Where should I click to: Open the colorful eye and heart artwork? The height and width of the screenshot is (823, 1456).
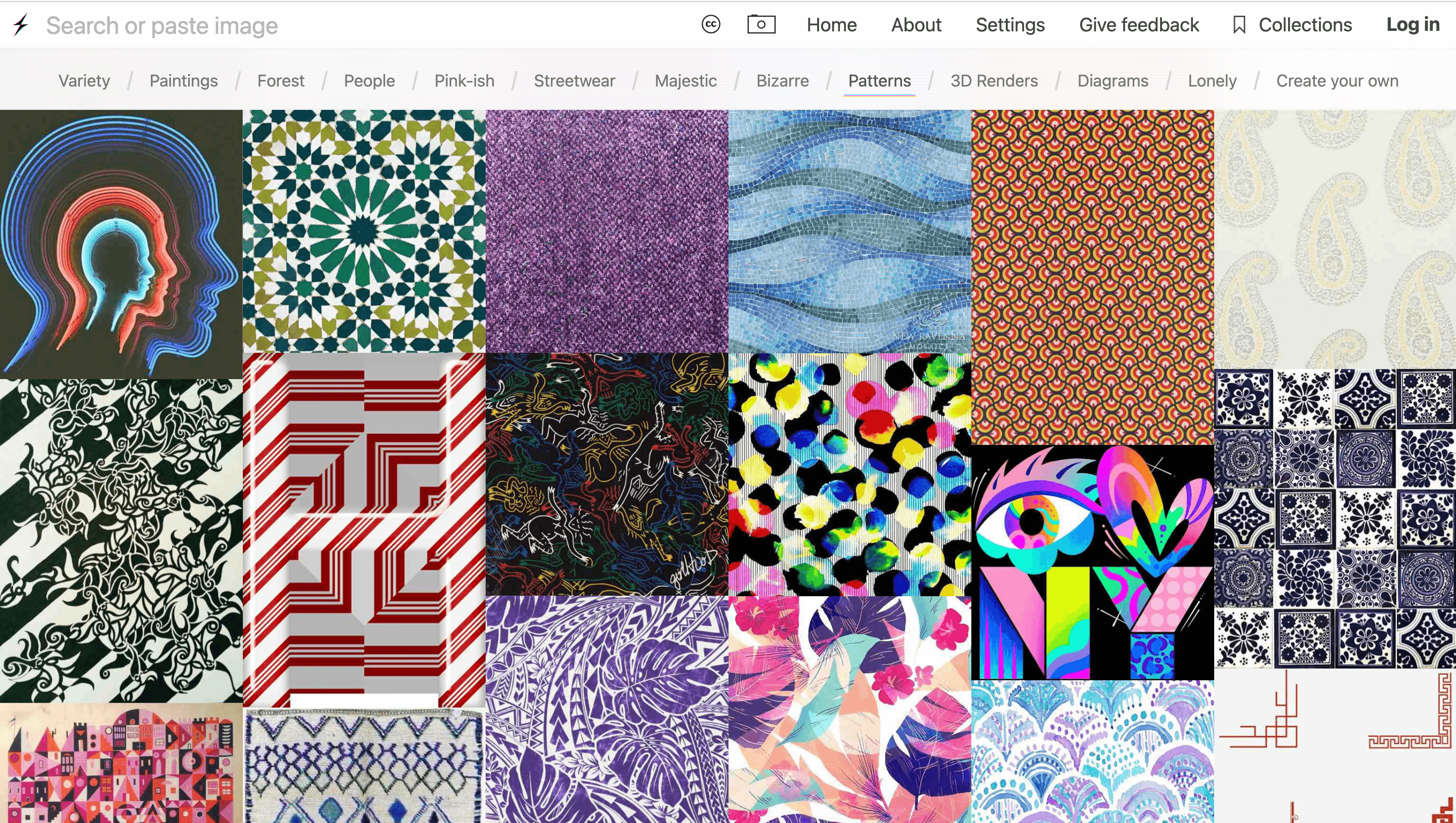click(x=1092, y=562)
